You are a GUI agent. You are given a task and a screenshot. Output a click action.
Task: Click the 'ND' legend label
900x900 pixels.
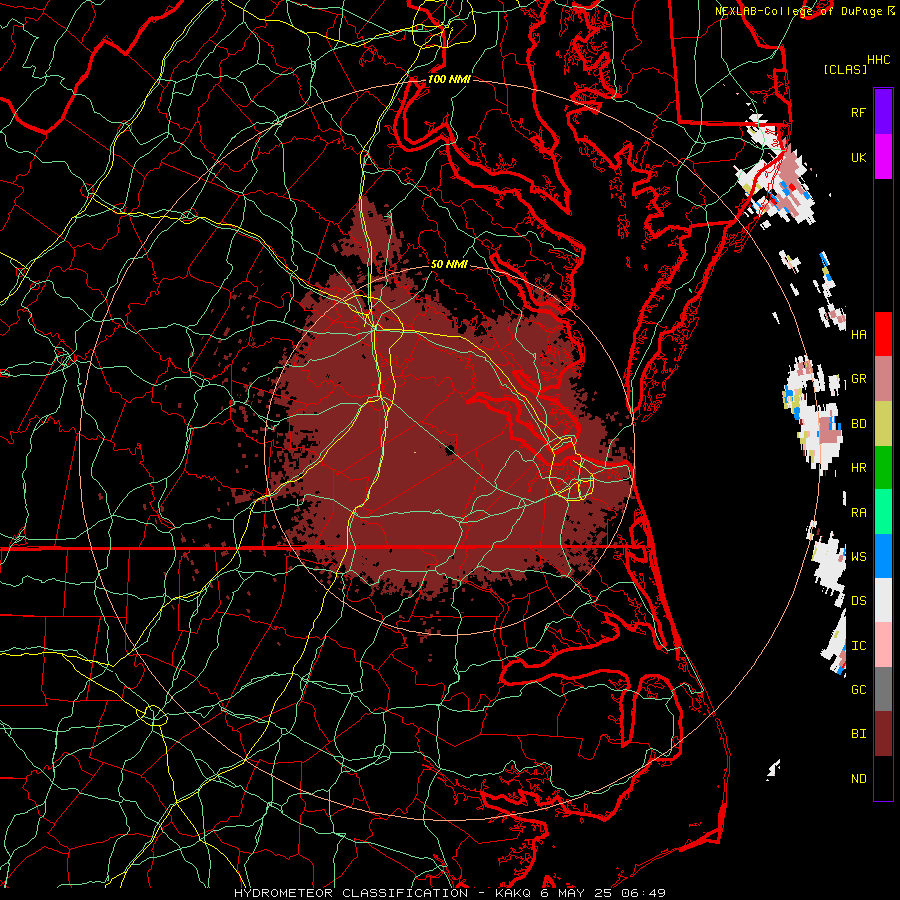pos(858,779)
